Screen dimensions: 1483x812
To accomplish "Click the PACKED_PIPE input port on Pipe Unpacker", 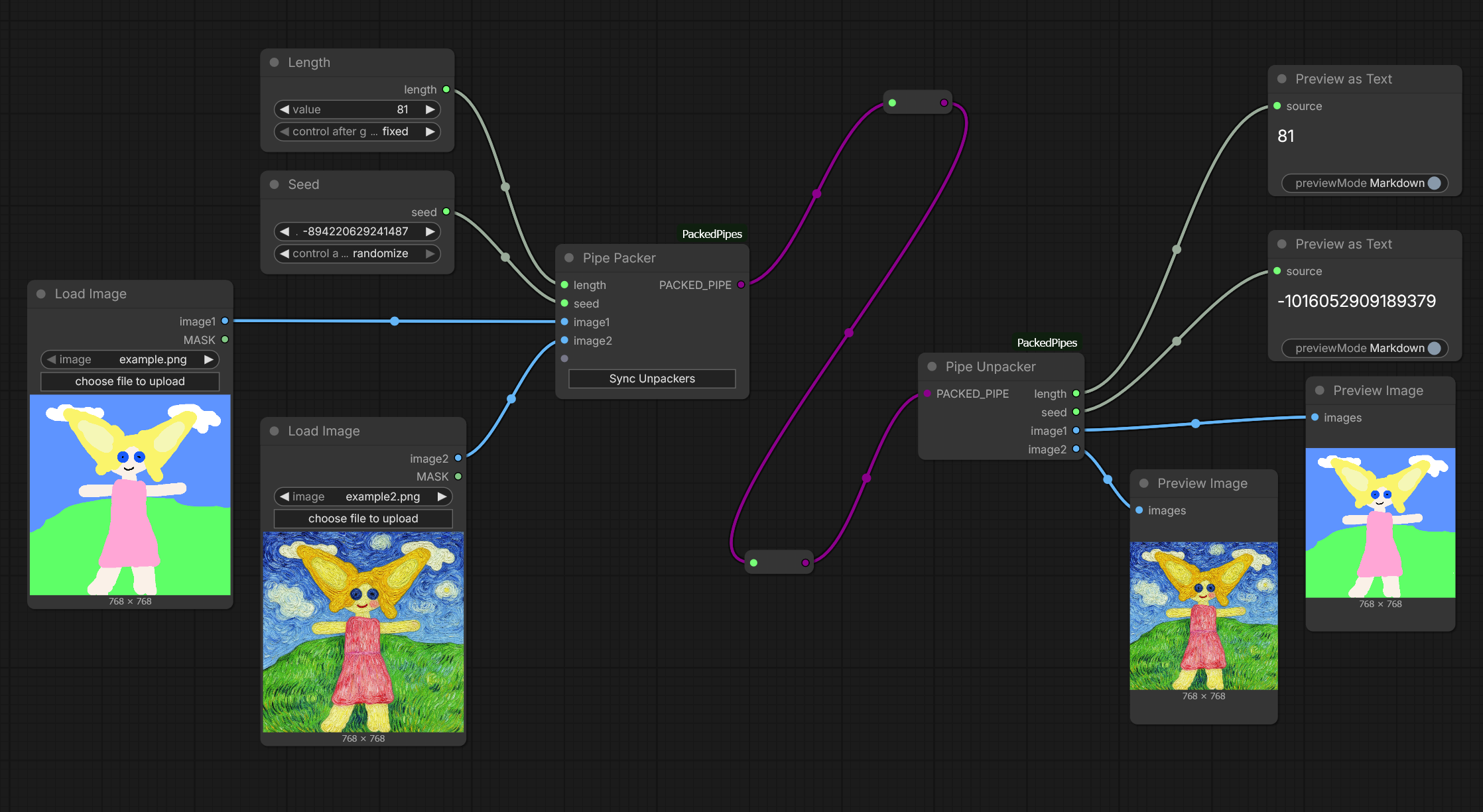I will tap(927, 394).
